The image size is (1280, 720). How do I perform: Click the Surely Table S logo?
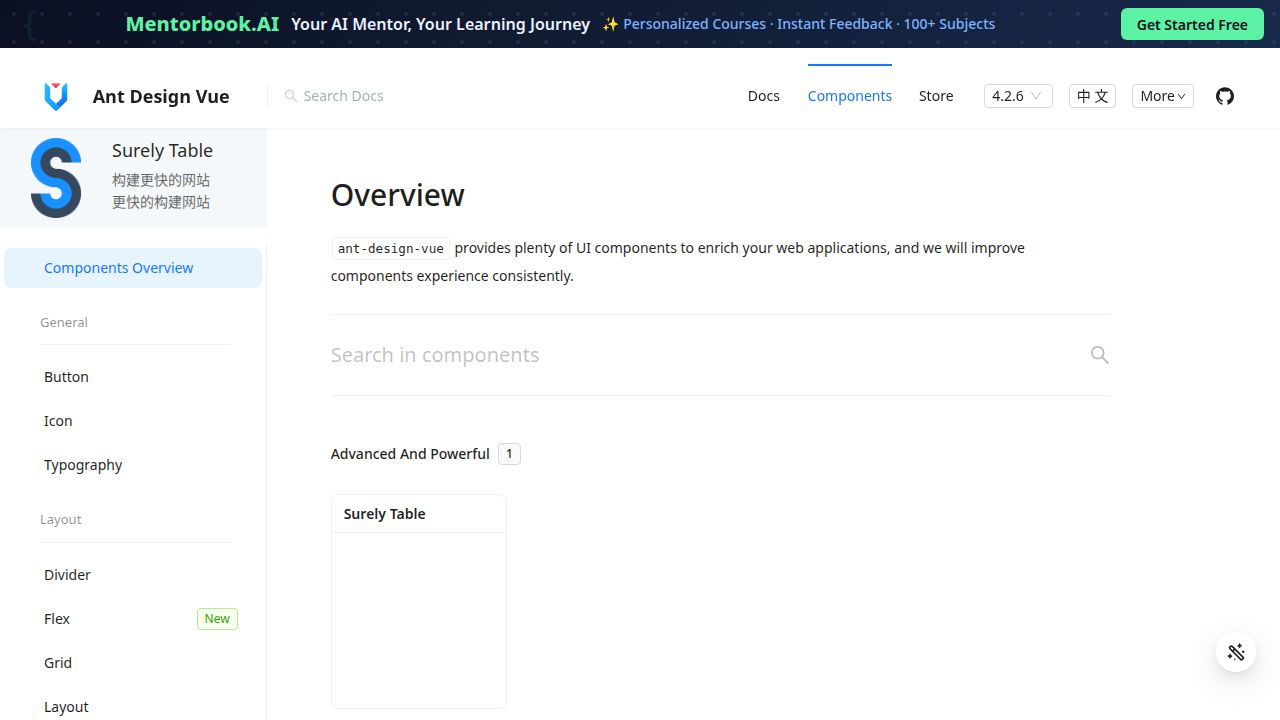(56, 178)
